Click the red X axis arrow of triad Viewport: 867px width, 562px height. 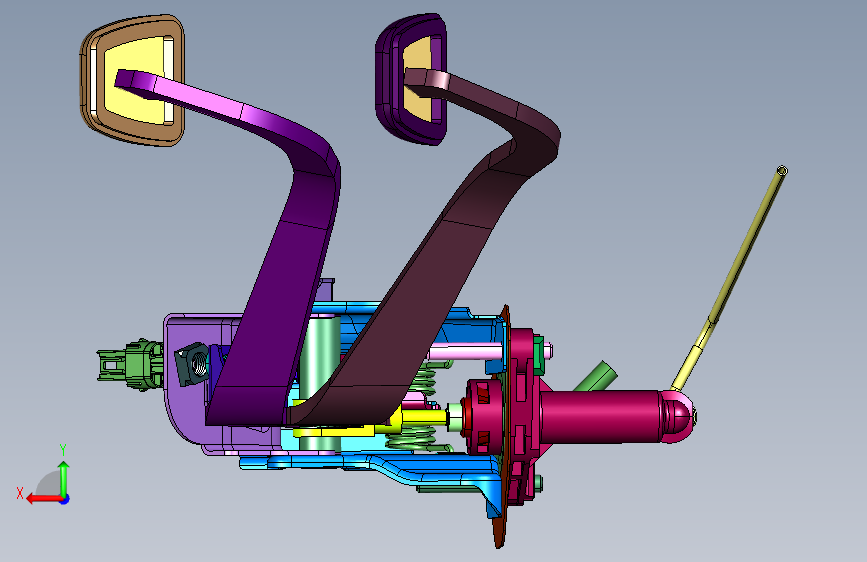point(44,498)
